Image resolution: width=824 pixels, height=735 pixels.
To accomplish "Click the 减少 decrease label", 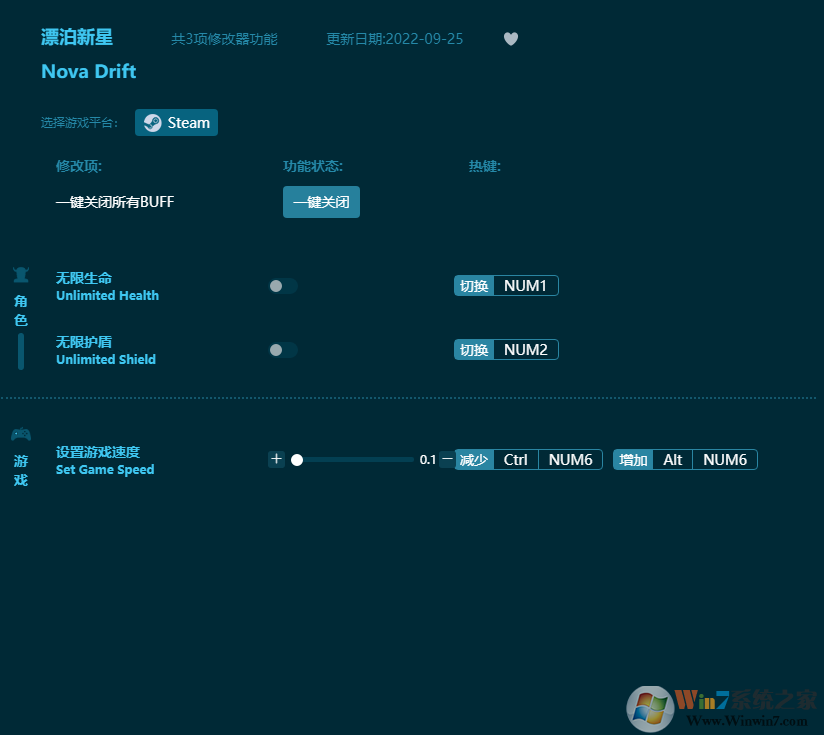I will [474, 460].
